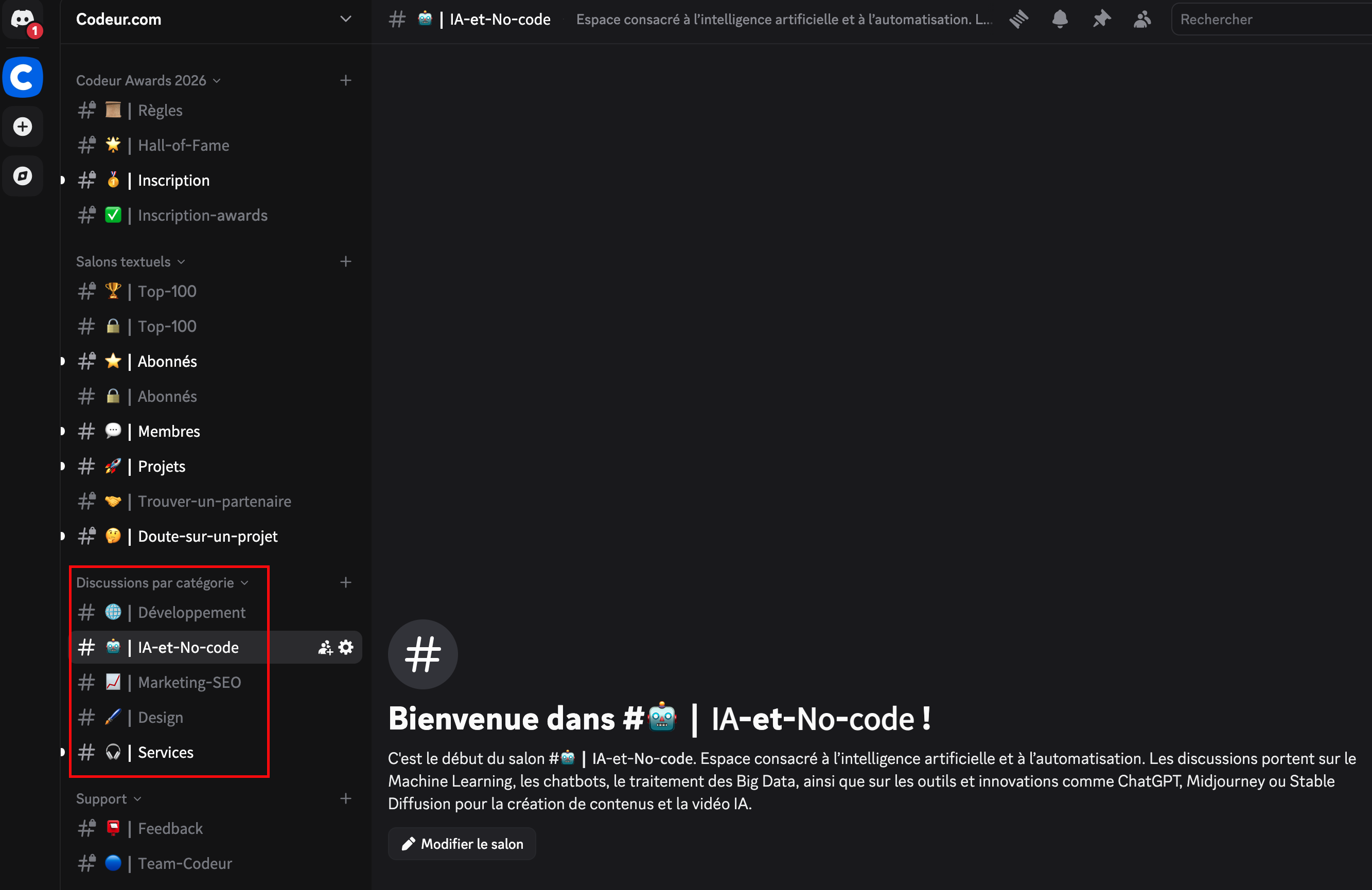Open the Trouver-un-partenaire channel

click(x=214, y=502)
